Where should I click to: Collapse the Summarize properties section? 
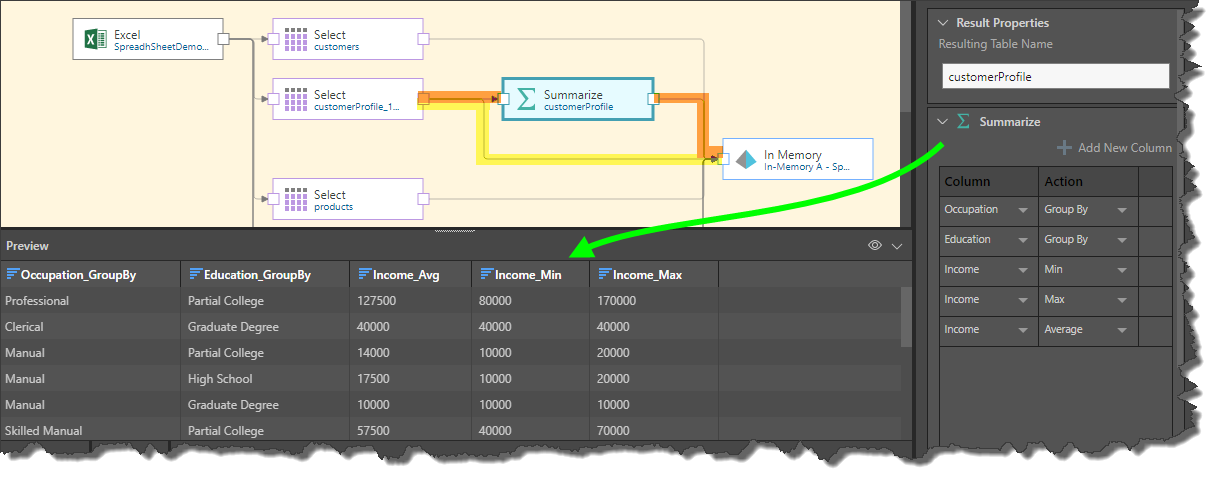pyautogui.click(x=942, y=122)
